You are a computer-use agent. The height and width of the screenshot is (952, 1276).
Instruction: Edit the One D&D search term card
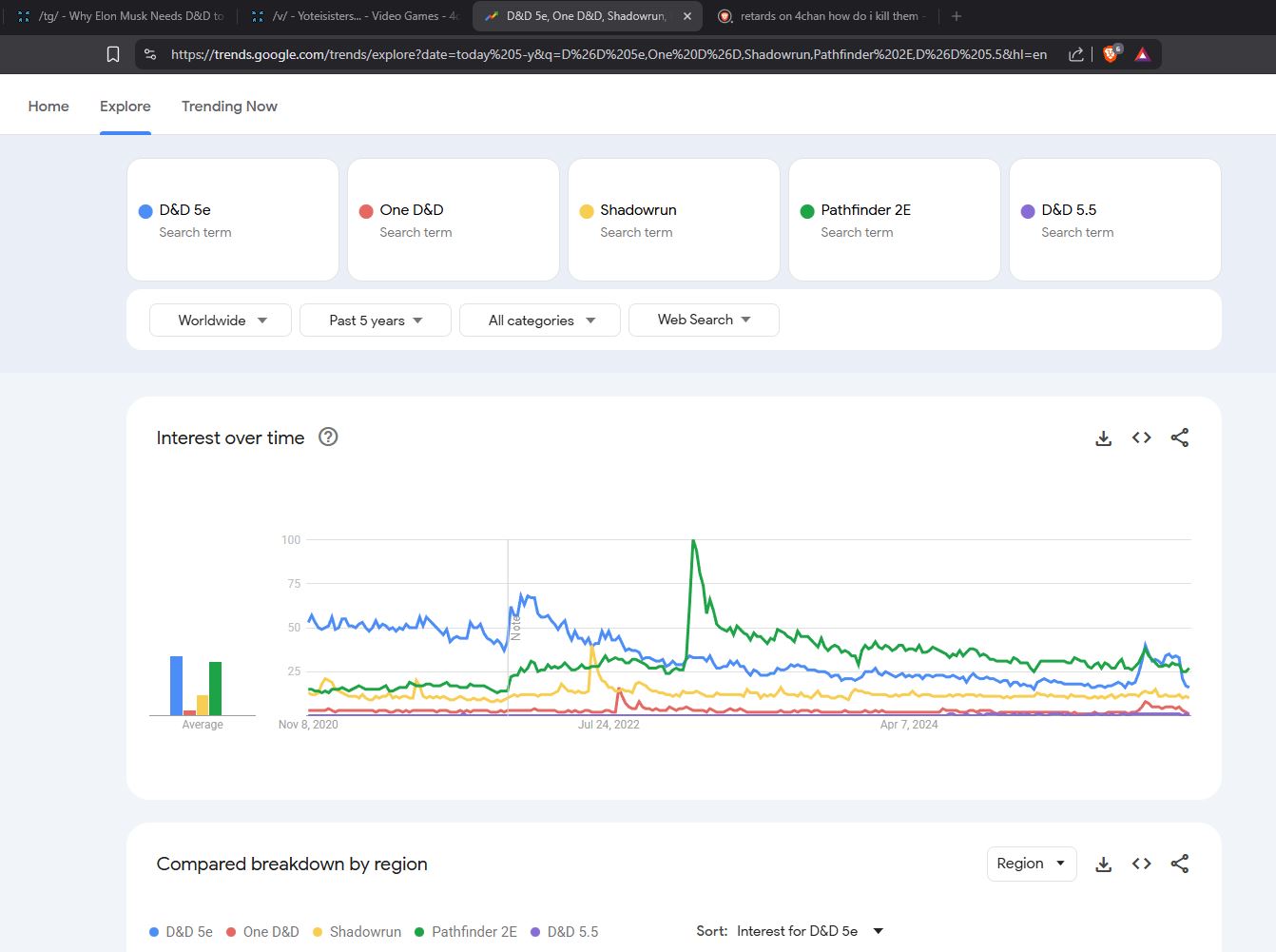[x=454, y=220]
